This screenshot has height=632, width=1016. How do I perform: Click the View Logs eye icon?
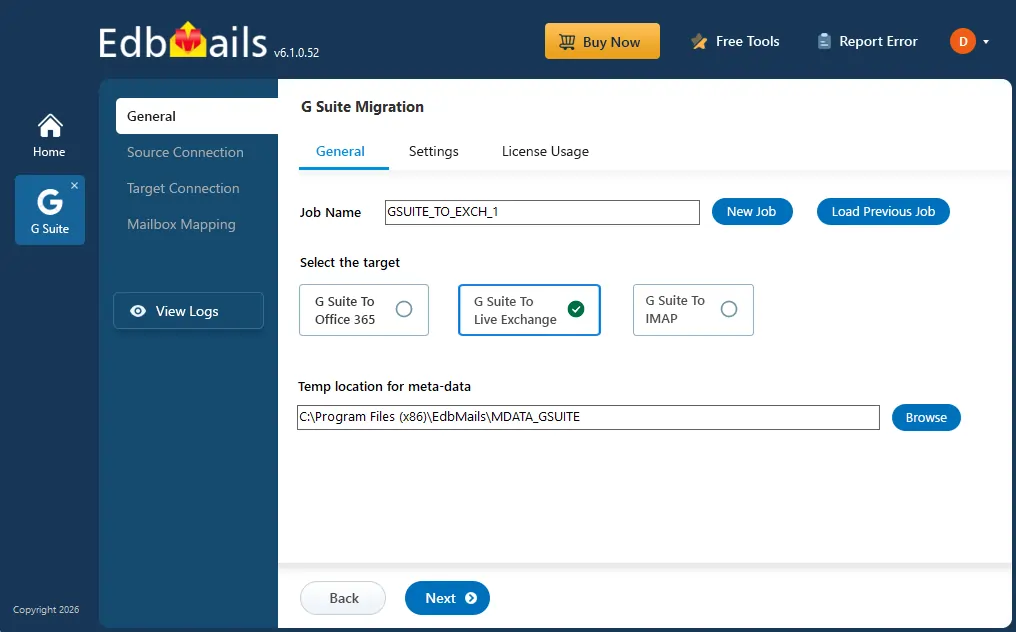pyautogui.click(x=138, y=311)
